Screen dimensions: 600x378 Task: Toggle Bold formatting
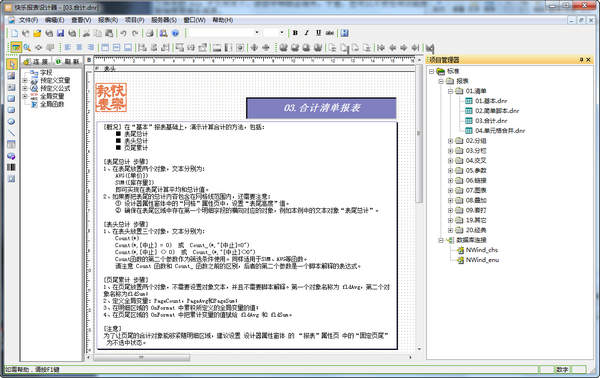click(x=295, y=33)
